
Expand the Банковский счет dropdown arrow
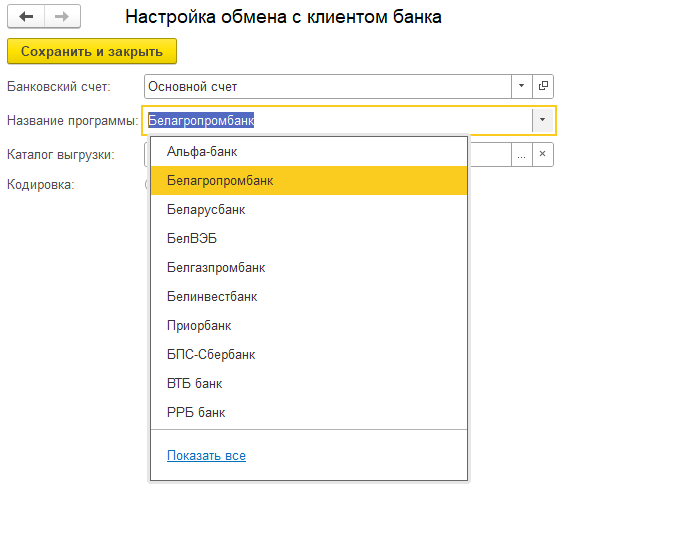pyautogui.click(x=522, y=86)
